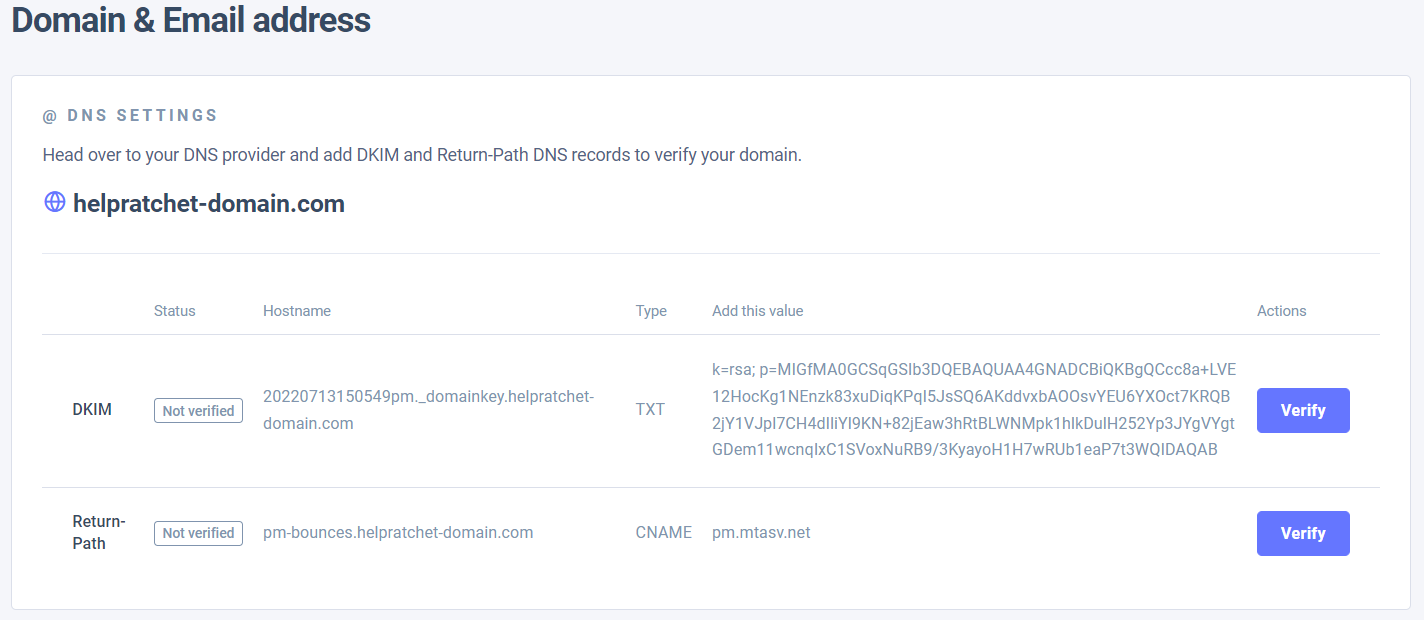Click the pm.mtasv.net CNAME value
1424x620 pixels.
(x=761, y=533)
